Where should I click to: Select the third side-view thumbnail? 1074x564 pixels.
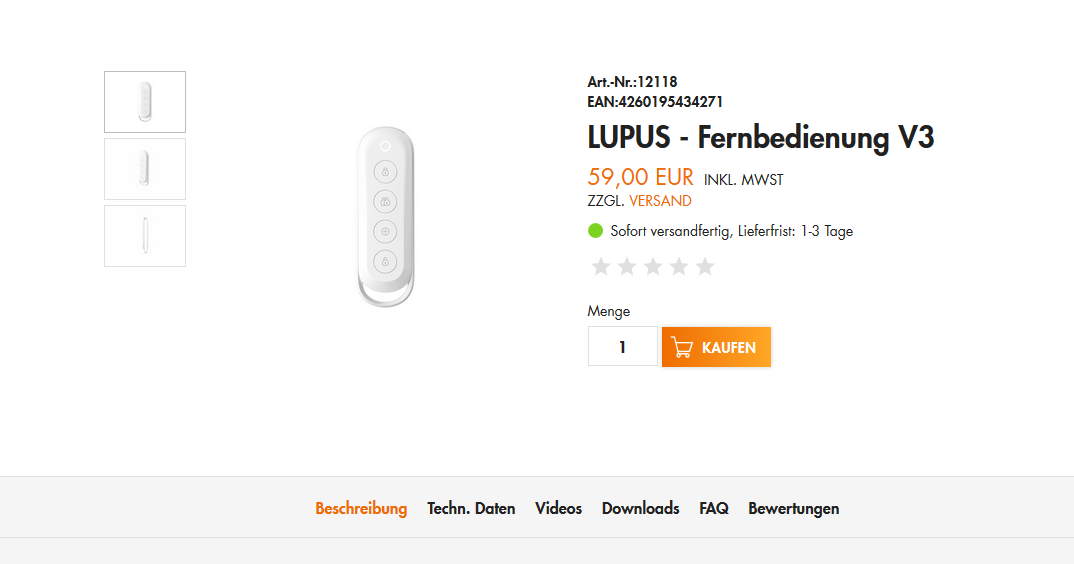pyautogui.click(x=145, y=236)
